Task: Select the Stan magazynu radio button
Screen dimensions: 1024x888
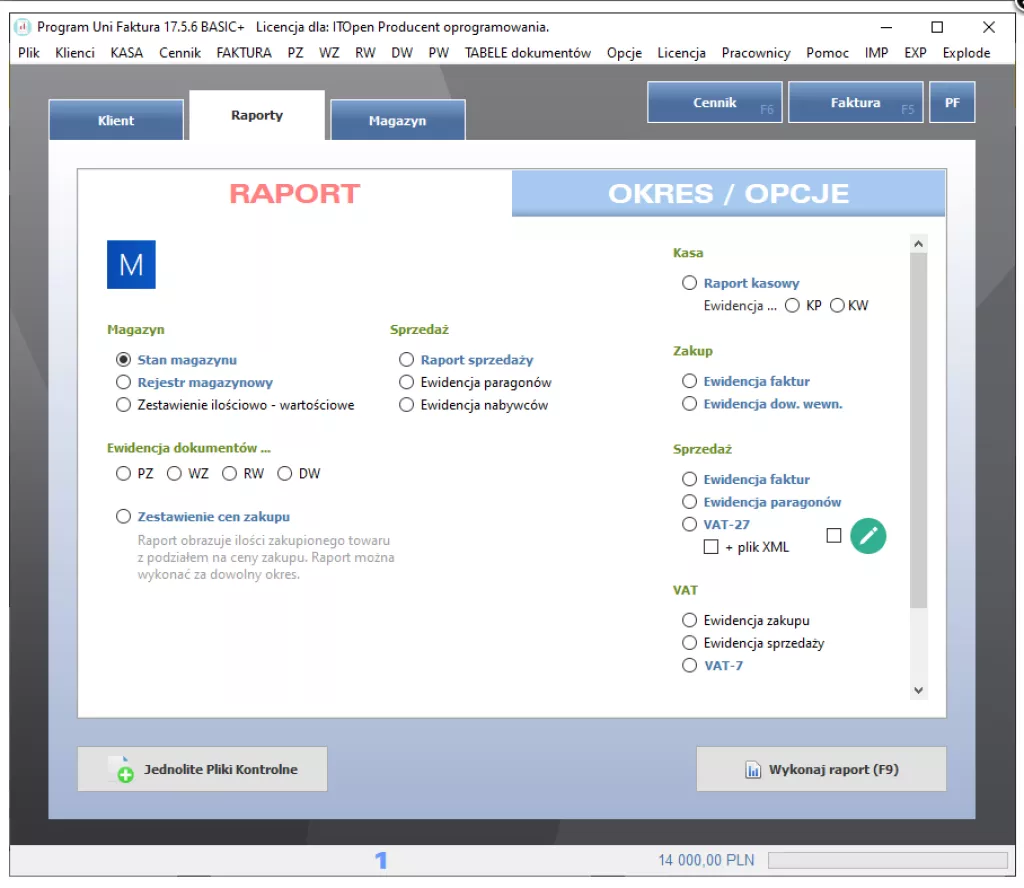Action: tap(123, 360)
